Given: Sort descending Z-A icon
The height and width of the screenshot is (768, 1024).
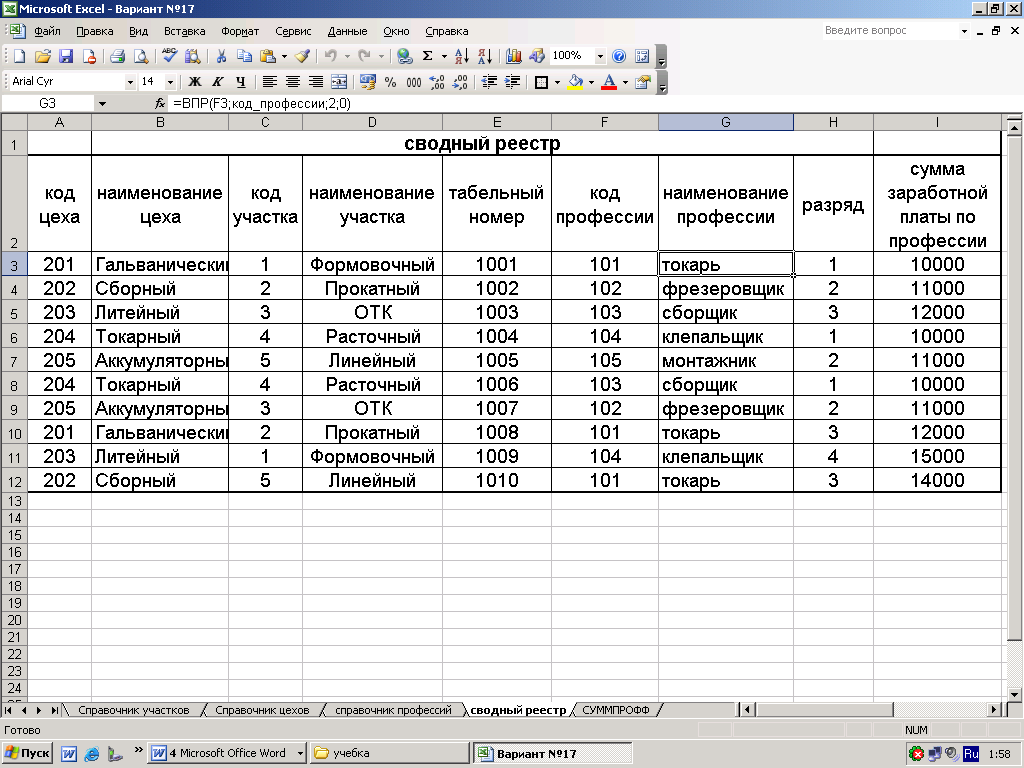Looking at the screenshot, I should pyautogui.click(x=485, y=56).
